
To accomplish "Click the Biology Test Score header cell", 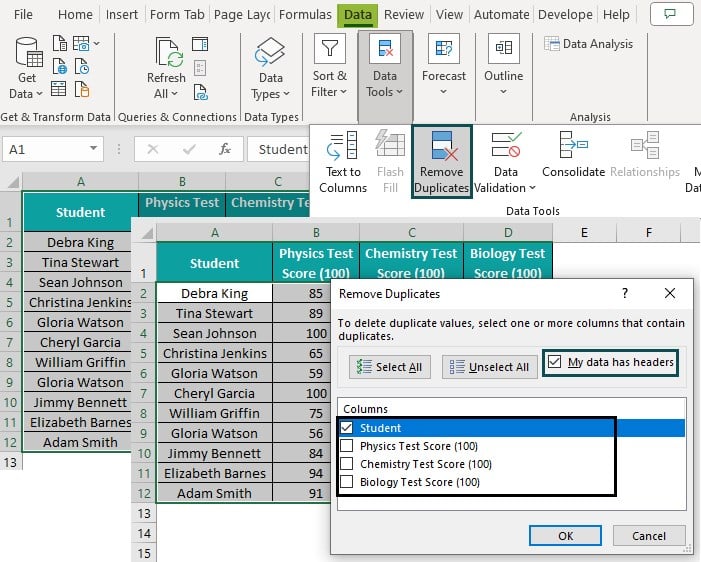I will [508, 262].
